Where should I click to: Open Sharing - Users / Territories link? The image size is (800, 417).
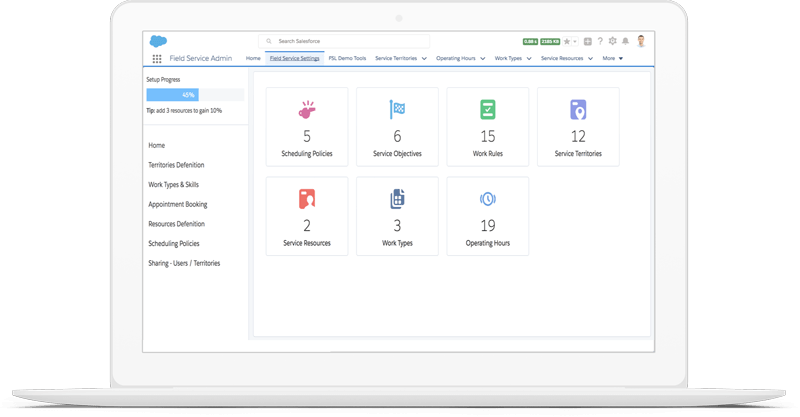(184, 263)
